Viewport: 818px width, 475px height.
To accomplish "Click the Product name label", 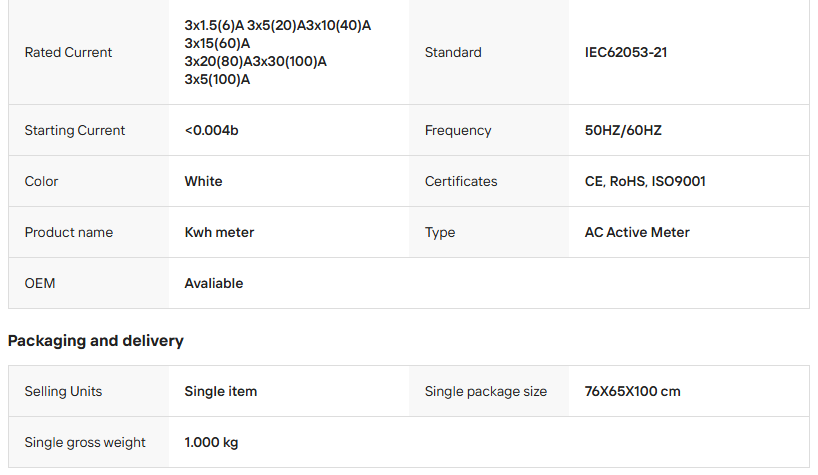I will coord(69,232).
